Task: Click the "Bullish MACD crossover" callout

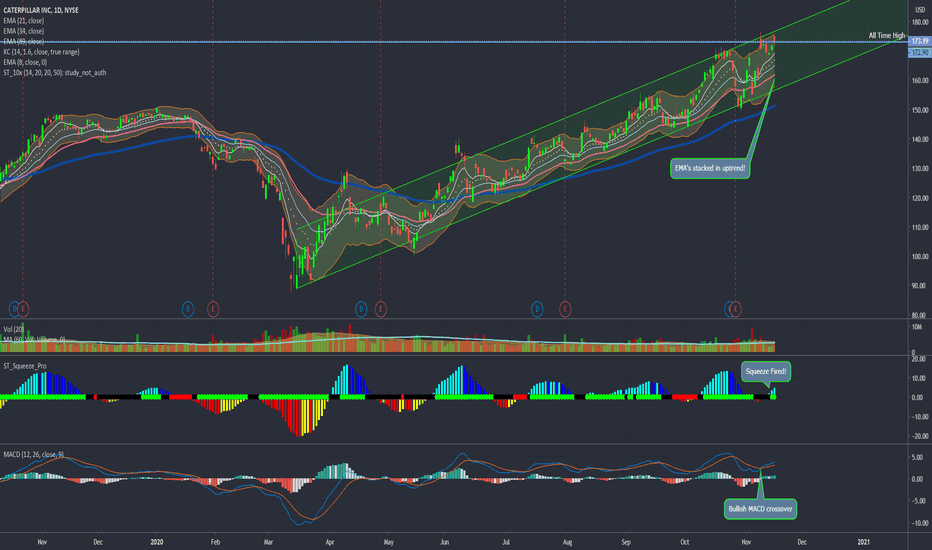Action: (x=760, y=509)
